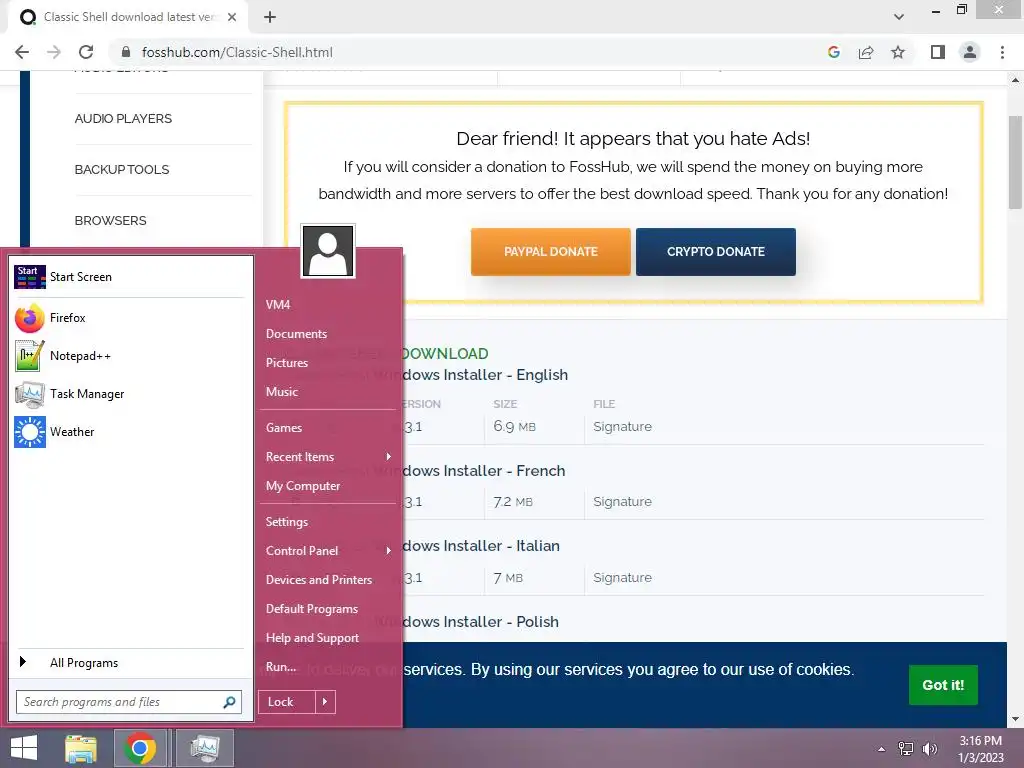Click scrollbar down arrow

pos(1015,720)
